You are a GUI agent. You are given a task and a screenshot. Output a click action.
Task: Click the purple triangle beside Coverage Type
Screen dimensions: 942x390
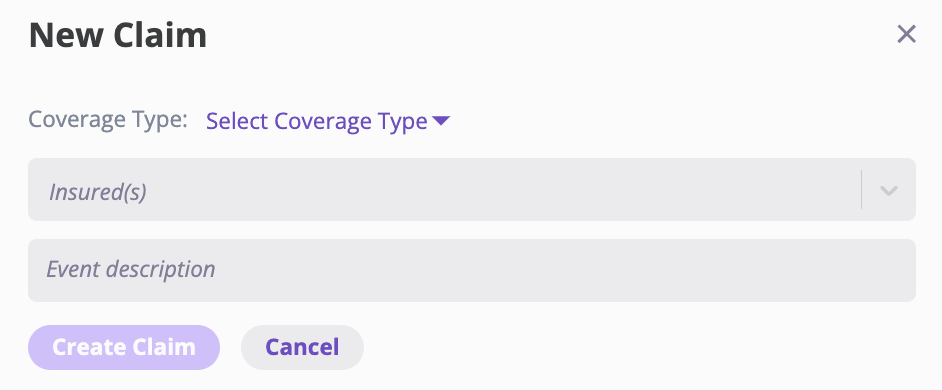441,121
